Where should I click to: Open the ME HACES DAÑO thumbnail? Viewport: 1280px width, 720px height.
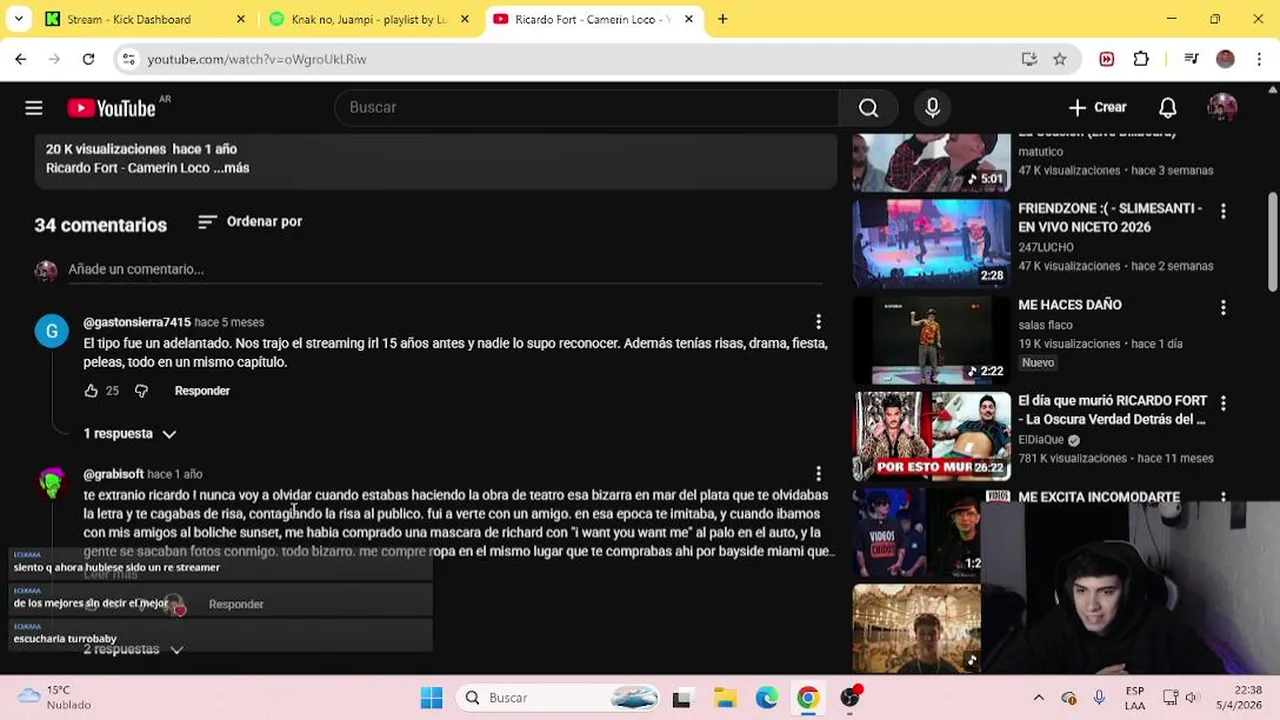point(931,340)
